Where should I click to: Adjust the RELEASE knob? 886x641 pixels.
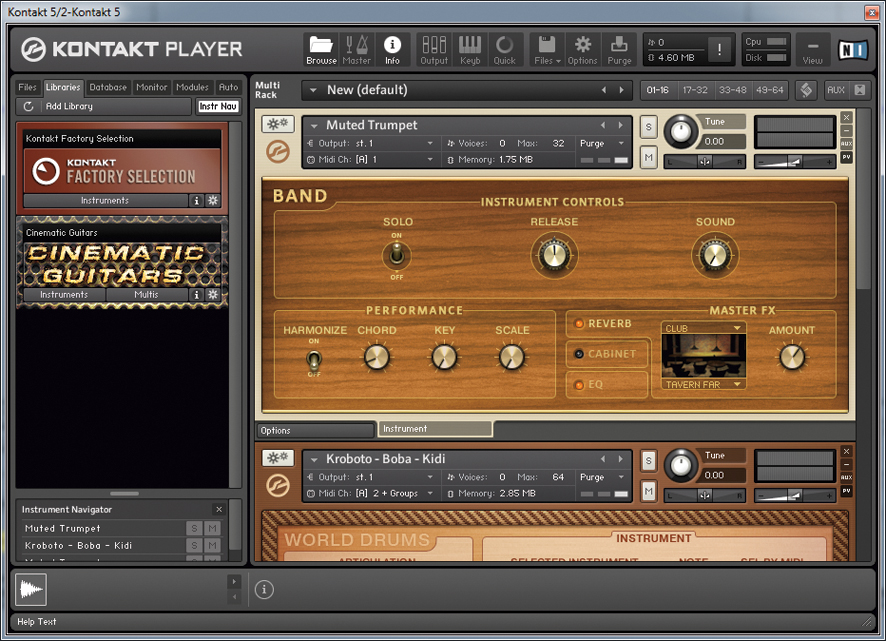[554, 255]
